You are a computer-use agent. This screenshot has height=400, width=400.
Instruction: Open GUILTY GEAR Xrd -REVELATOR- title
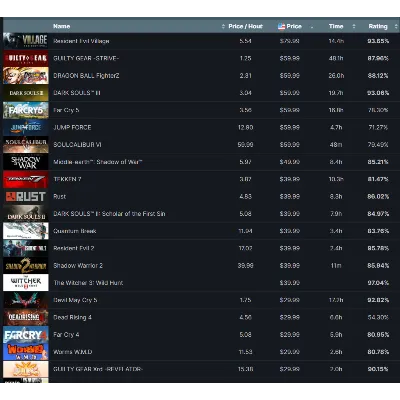pos(98,369)
